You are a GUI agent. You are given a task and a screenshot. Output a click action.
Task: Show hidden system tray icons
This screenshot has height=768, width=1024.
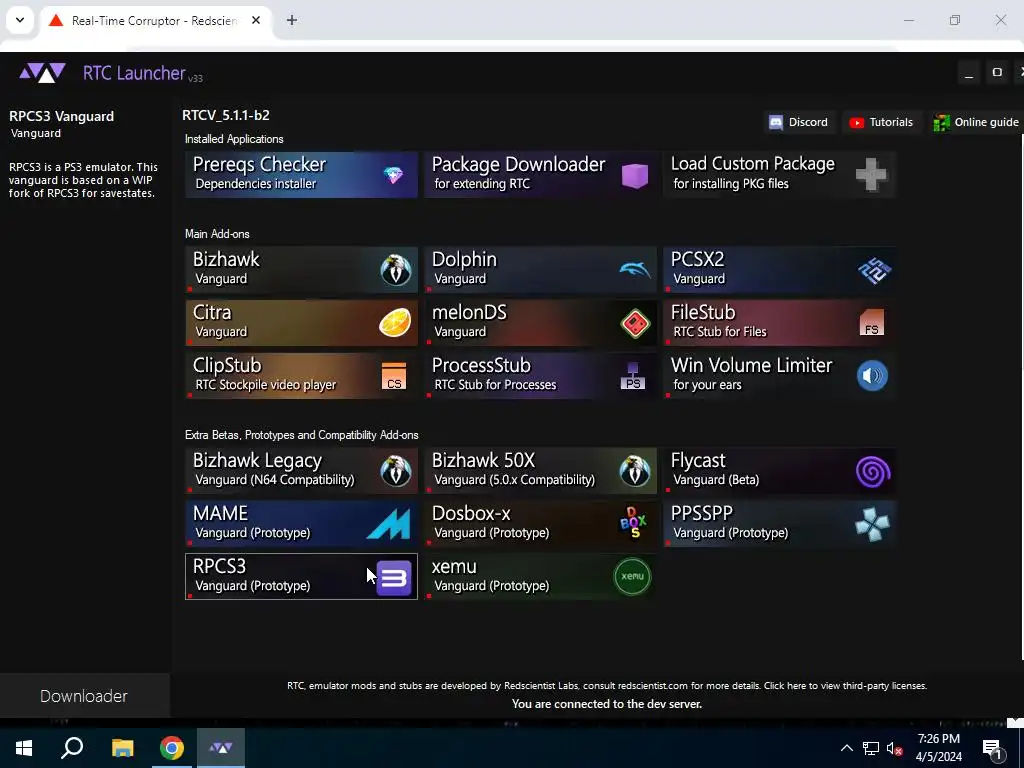846,748
